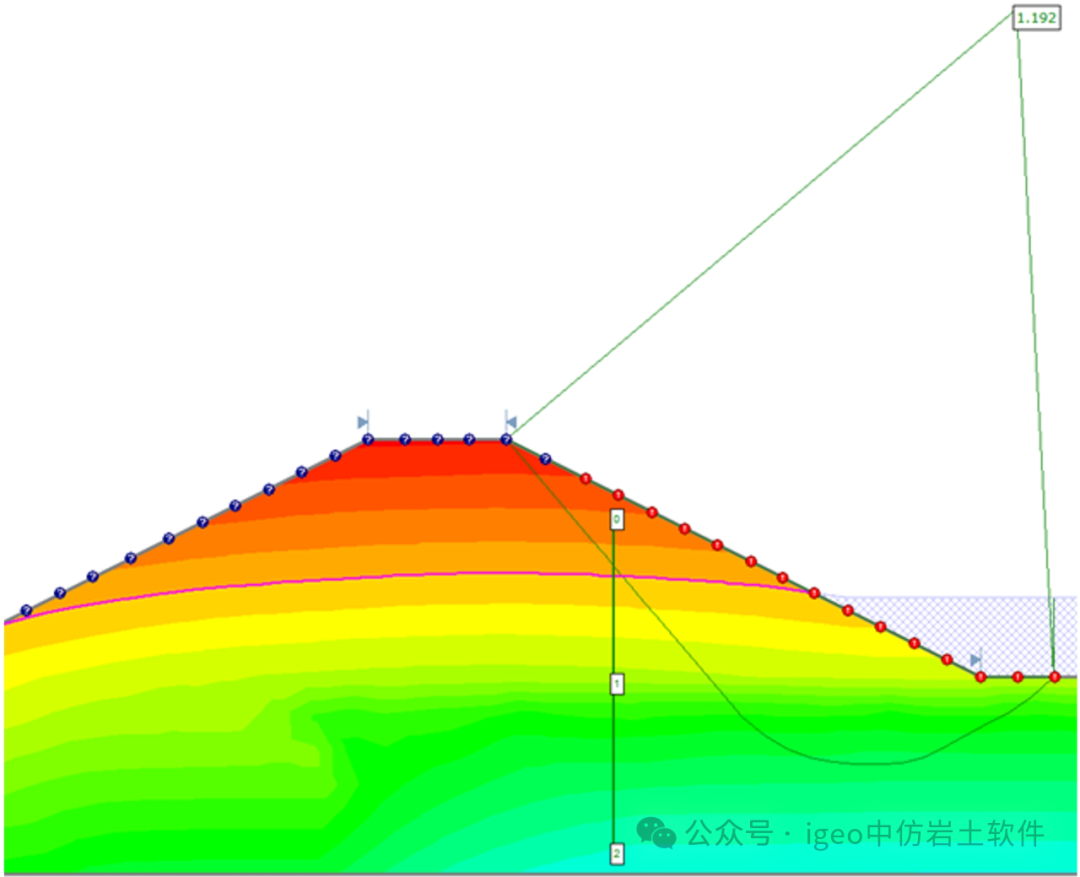The height and width of the screenshot is (877, 1080).
Task: Click the lowest point of the slip surface curve
Action: tap(870, 764)
